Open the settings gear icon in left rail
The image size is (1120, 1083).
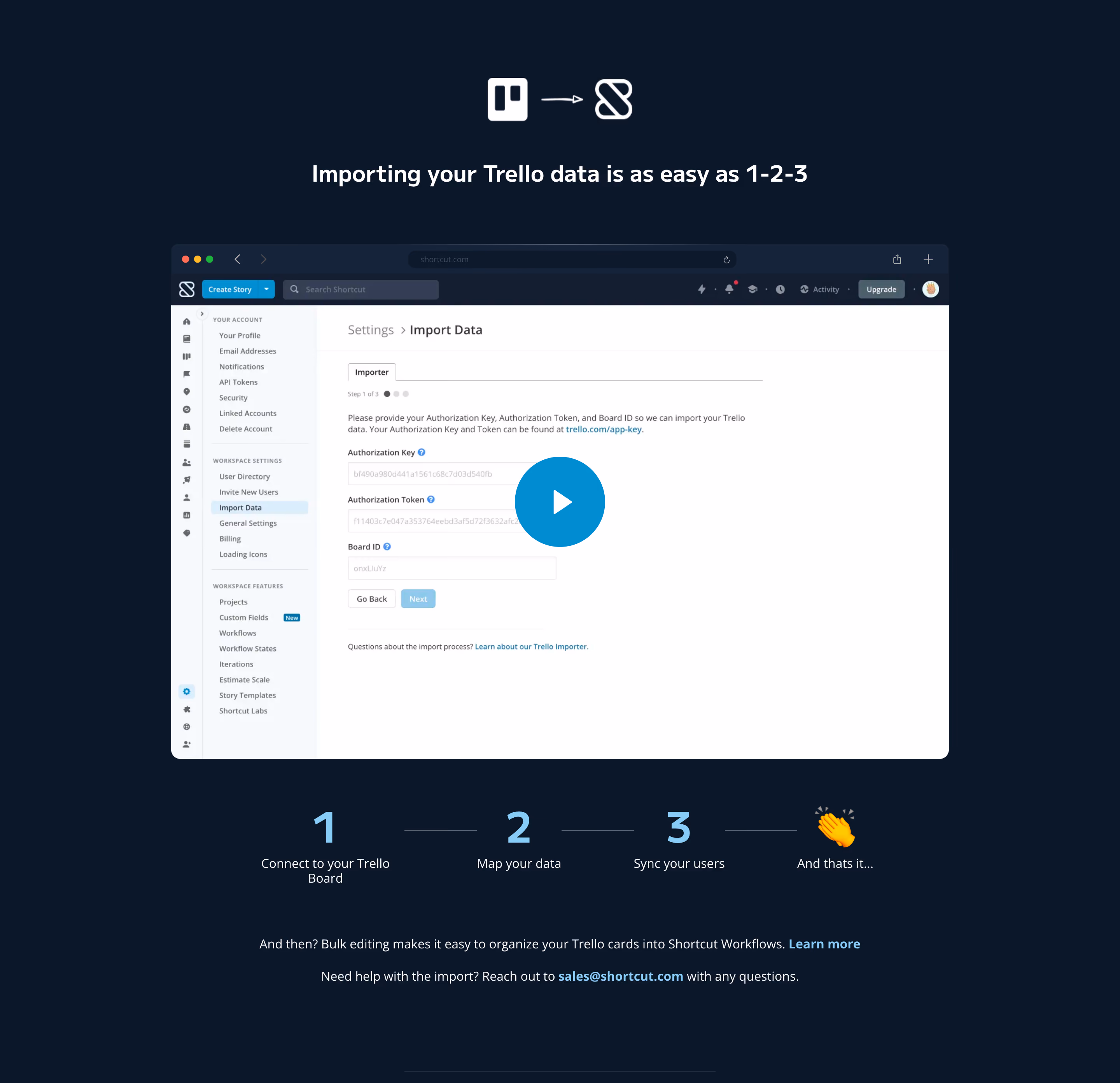[x=186, y=692]
